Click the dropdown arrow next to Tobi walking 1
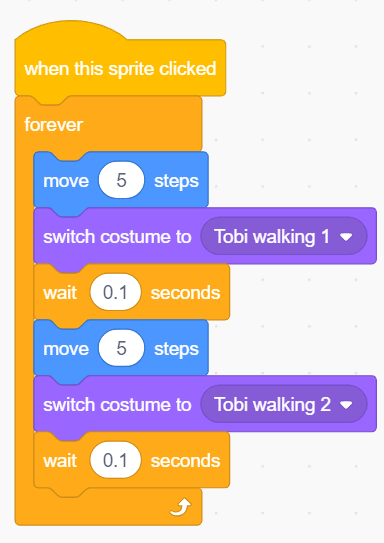The image size is (384, 543). click(346, 237)
